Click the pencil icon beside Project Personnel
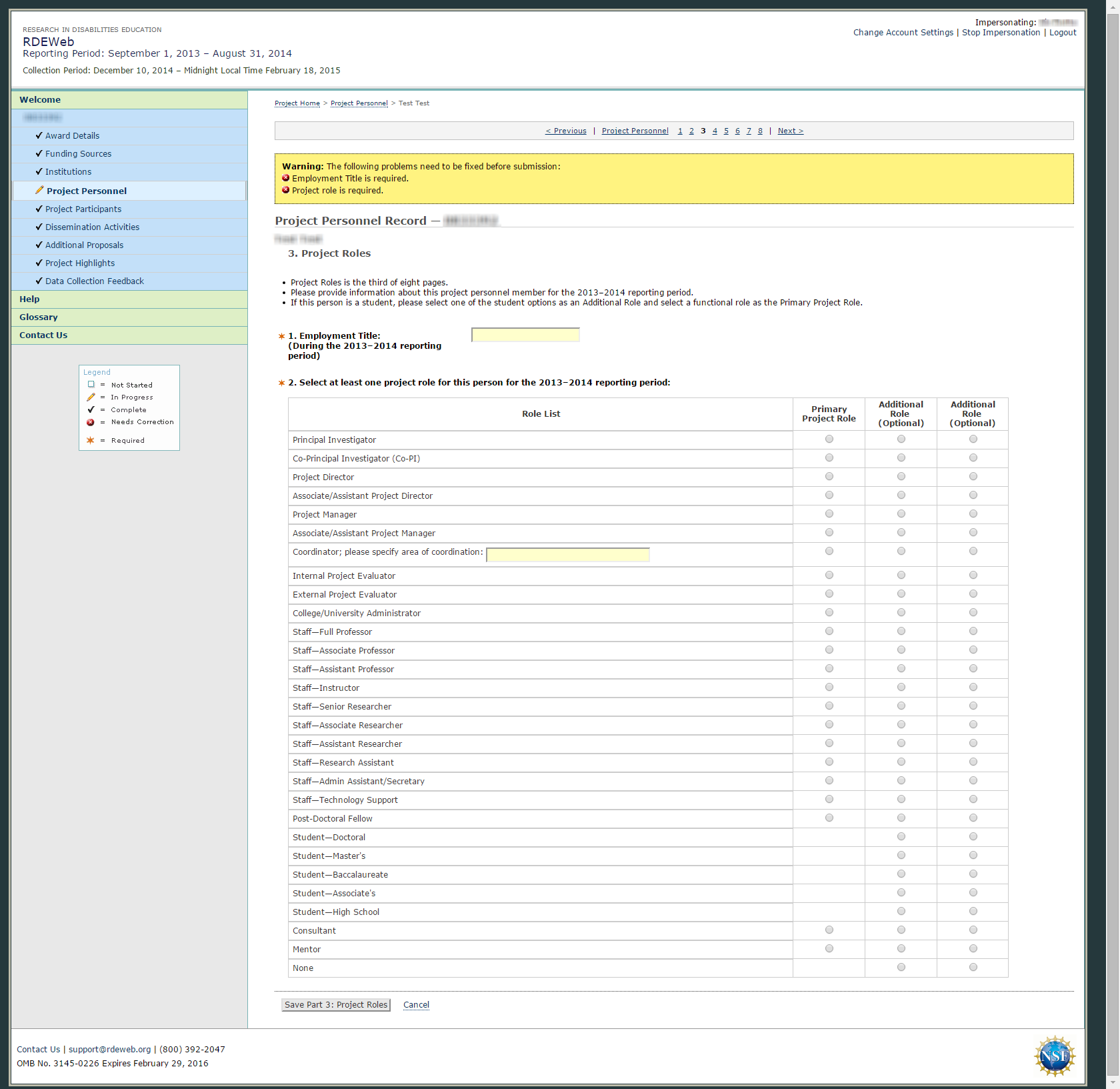The image size is (1120, 1089). (39, 191)
